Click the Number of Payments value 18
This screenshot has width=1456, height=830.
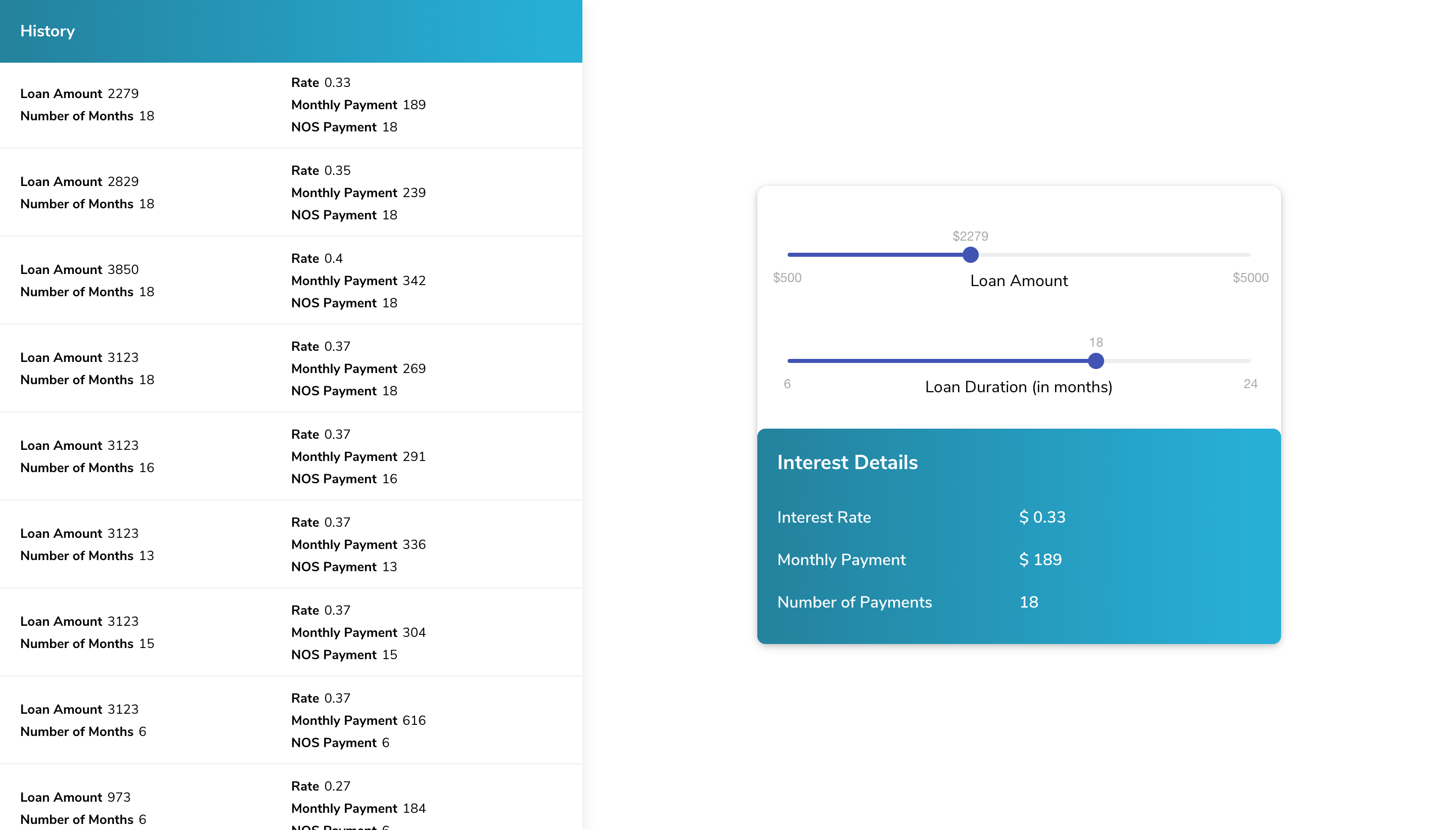[x=1028, y=602]
